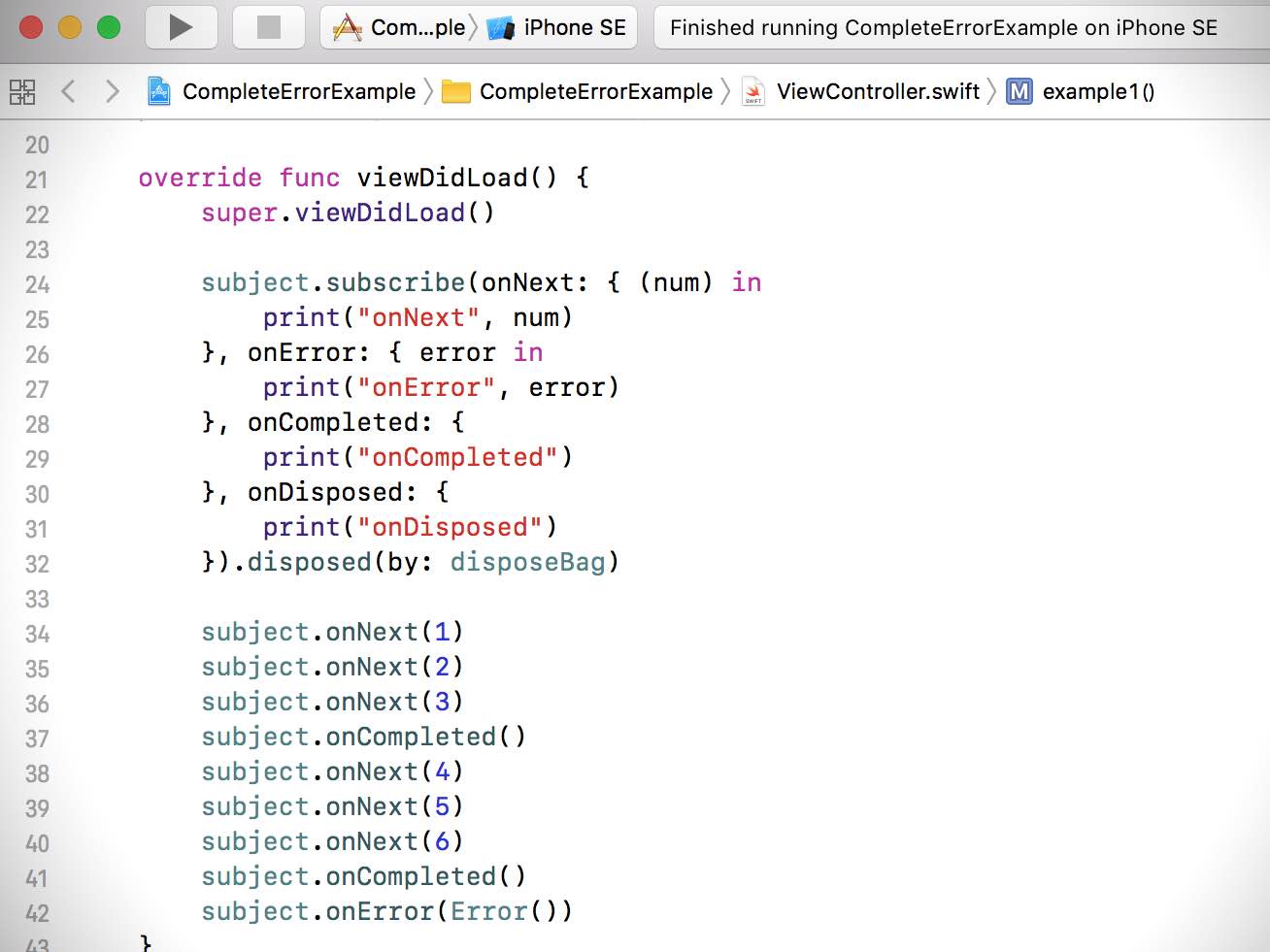Click the Stop button in the toolbar
Image resolution: width=1270 pixels, height=952 pixels.
coord(269,27)
